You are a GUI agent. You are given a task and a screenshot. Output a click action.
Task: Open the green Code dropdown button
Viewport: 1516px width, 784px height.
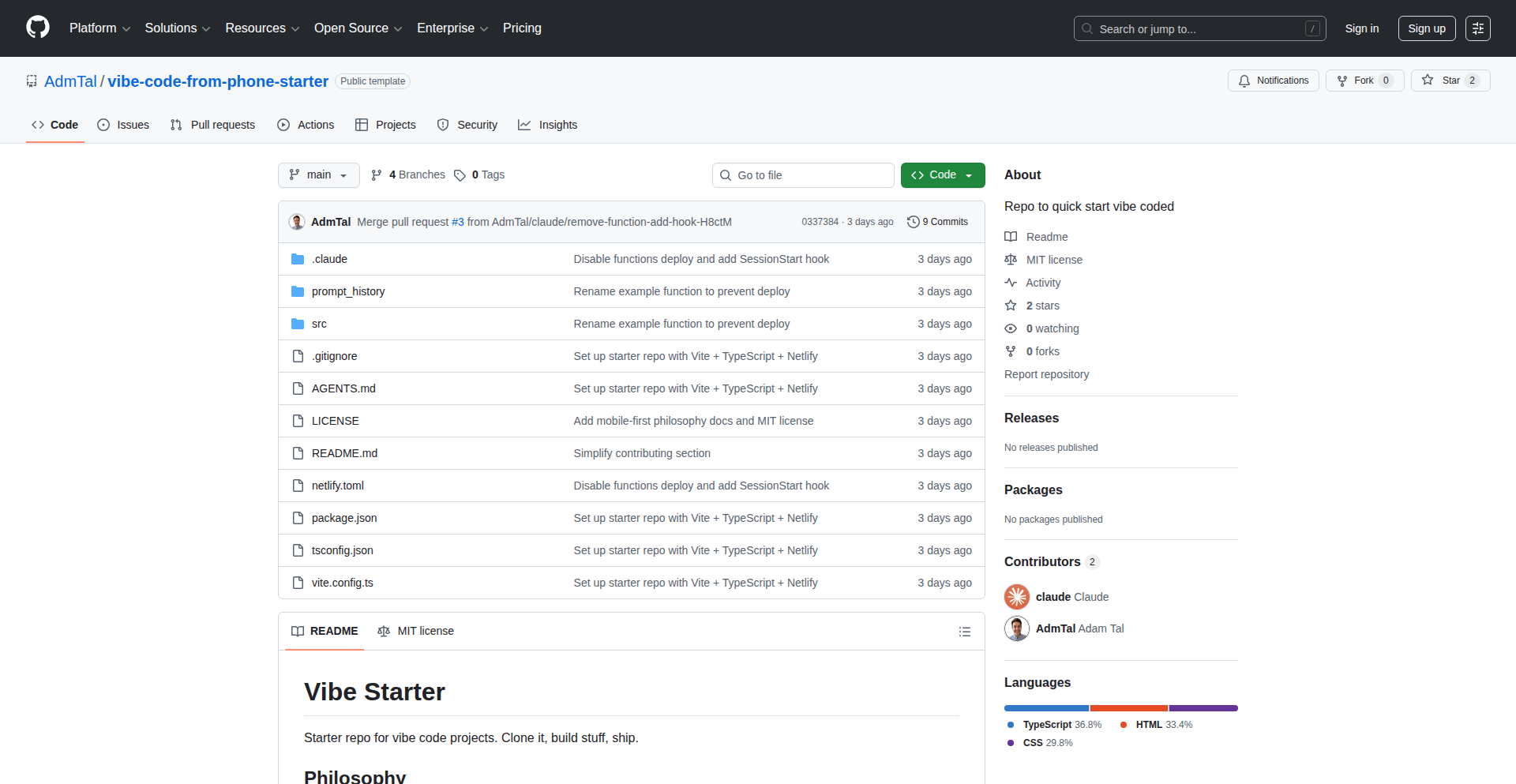click(943, 175)
